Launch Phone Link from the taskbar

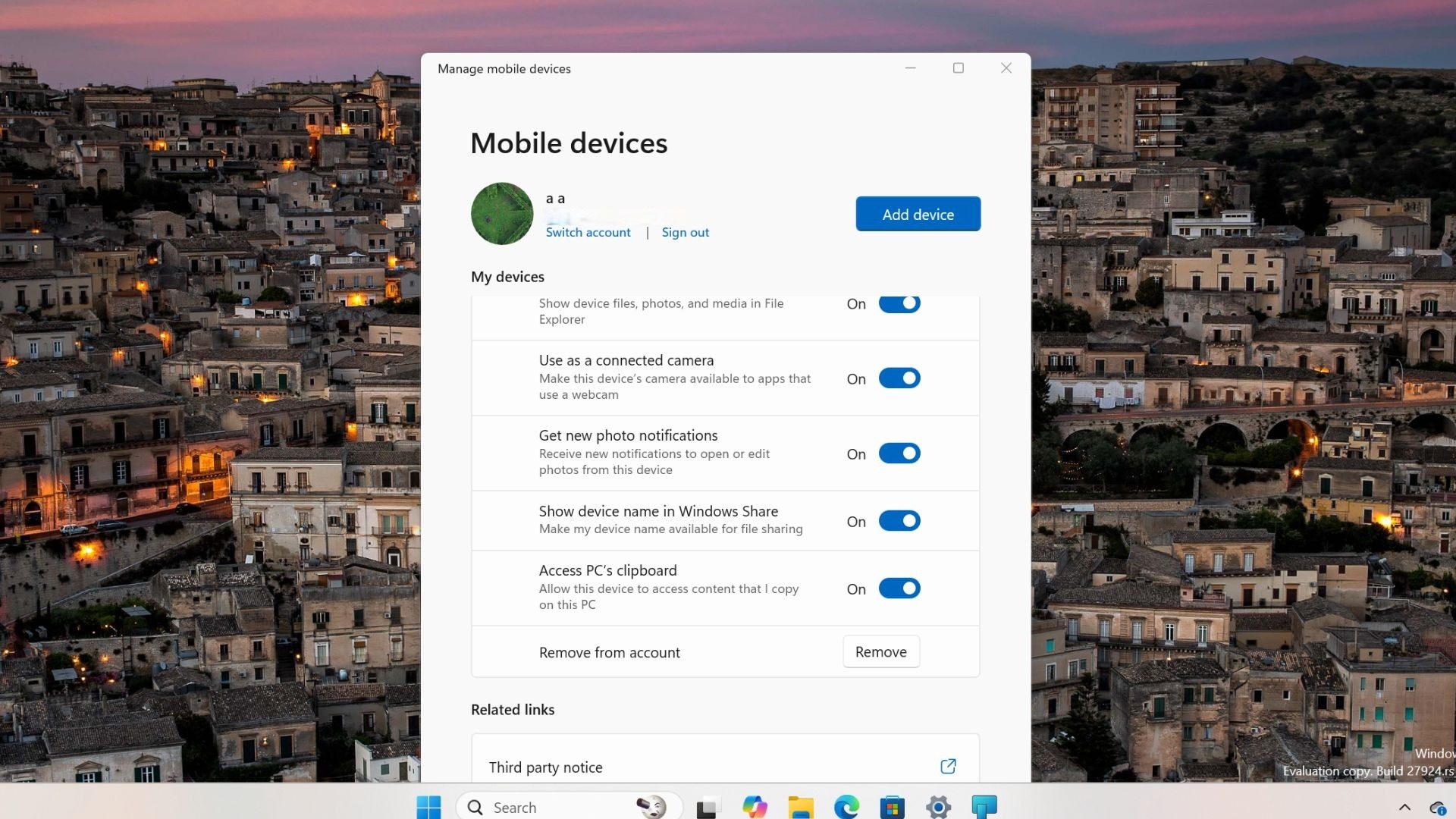tap(984, 806)
